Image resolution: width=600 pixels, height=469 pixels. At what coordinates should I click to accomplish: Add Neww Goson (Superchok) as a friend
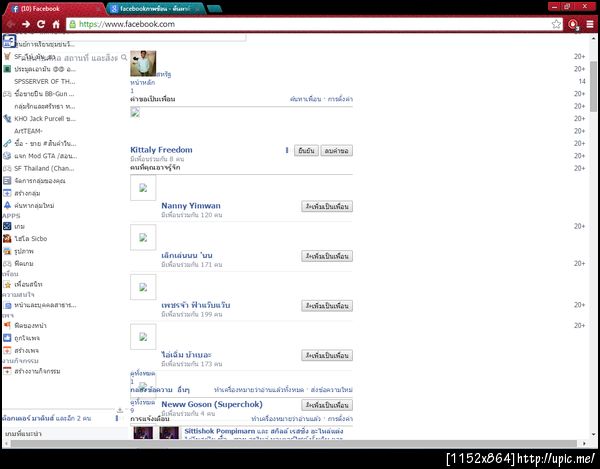327,405
